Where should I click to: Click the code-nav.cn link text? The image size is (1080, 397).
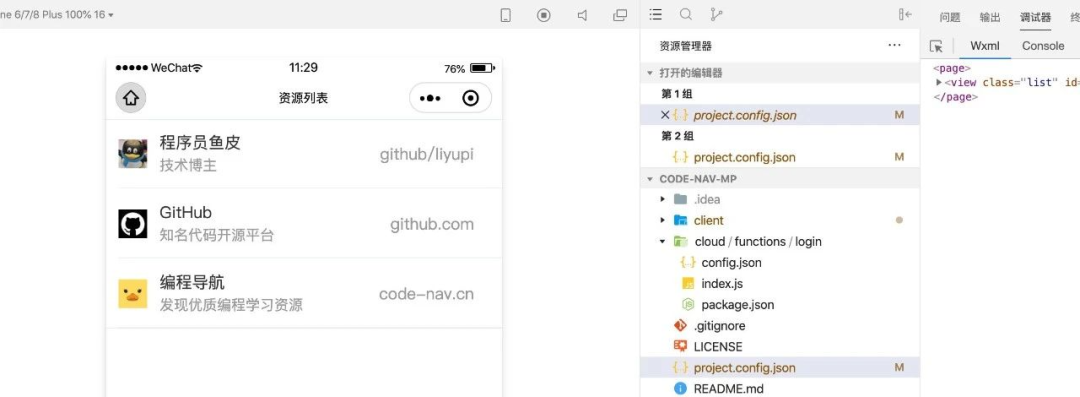pyautogui.click(x=426, y=294)
